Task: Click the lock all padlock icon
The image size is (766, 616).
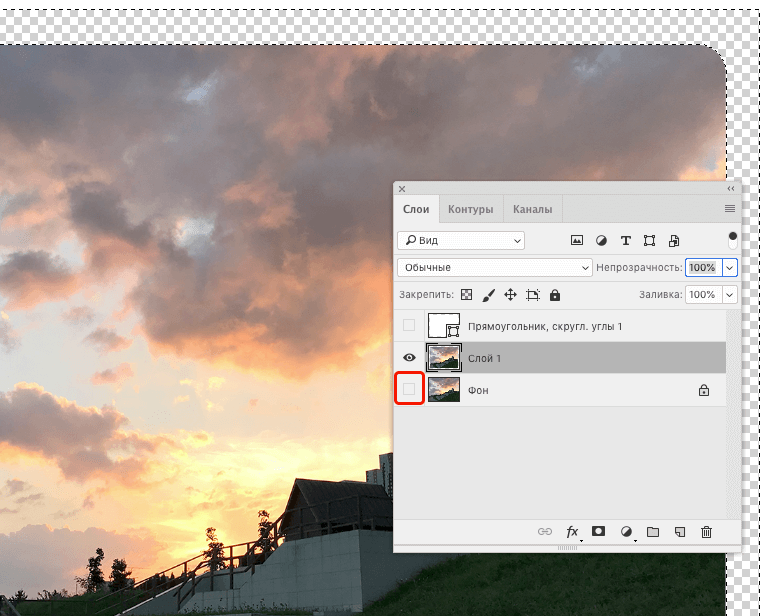Action: tap(555, 295)
